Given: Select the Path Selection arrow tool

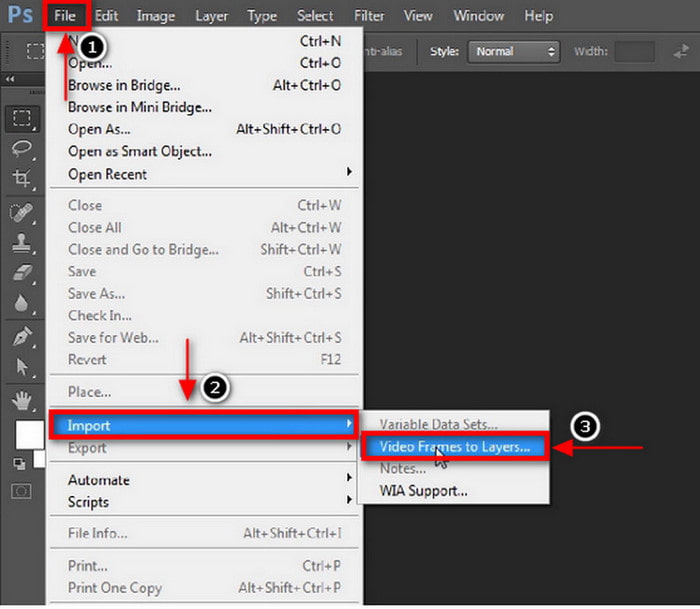Looking at the screenshot, I should coord(22,367).
